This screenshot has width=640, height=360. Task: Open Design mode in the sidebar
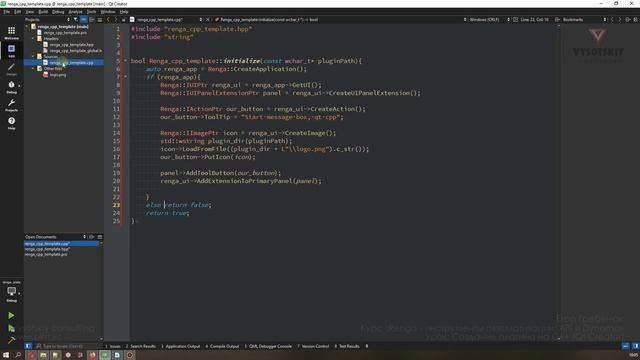(x=11, y=69)
